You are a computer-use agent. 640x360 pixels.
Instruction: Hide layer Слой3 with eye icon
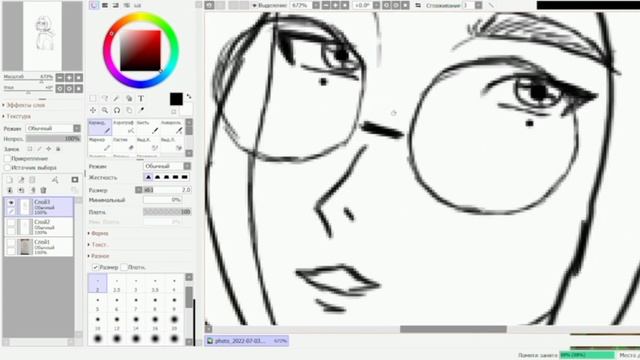click(11, 202)
